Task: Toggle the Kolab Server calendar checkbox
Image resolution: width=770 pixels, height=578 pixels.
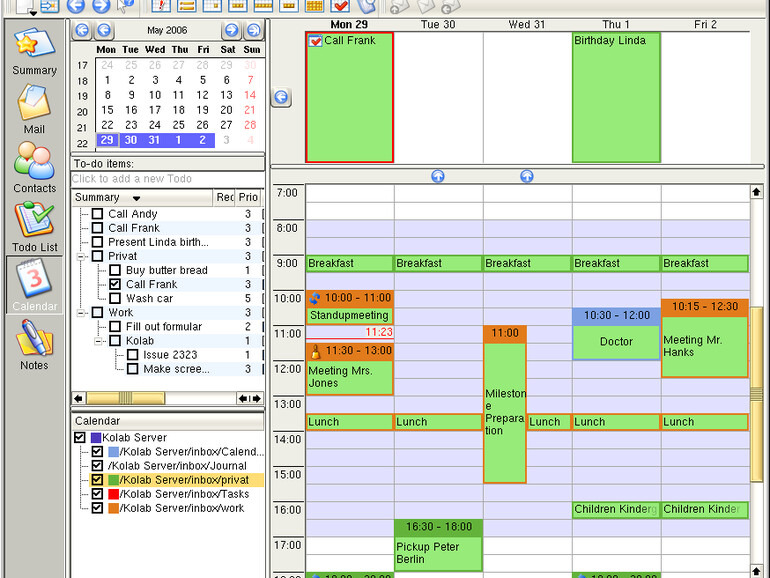Action: pos(80,437)
